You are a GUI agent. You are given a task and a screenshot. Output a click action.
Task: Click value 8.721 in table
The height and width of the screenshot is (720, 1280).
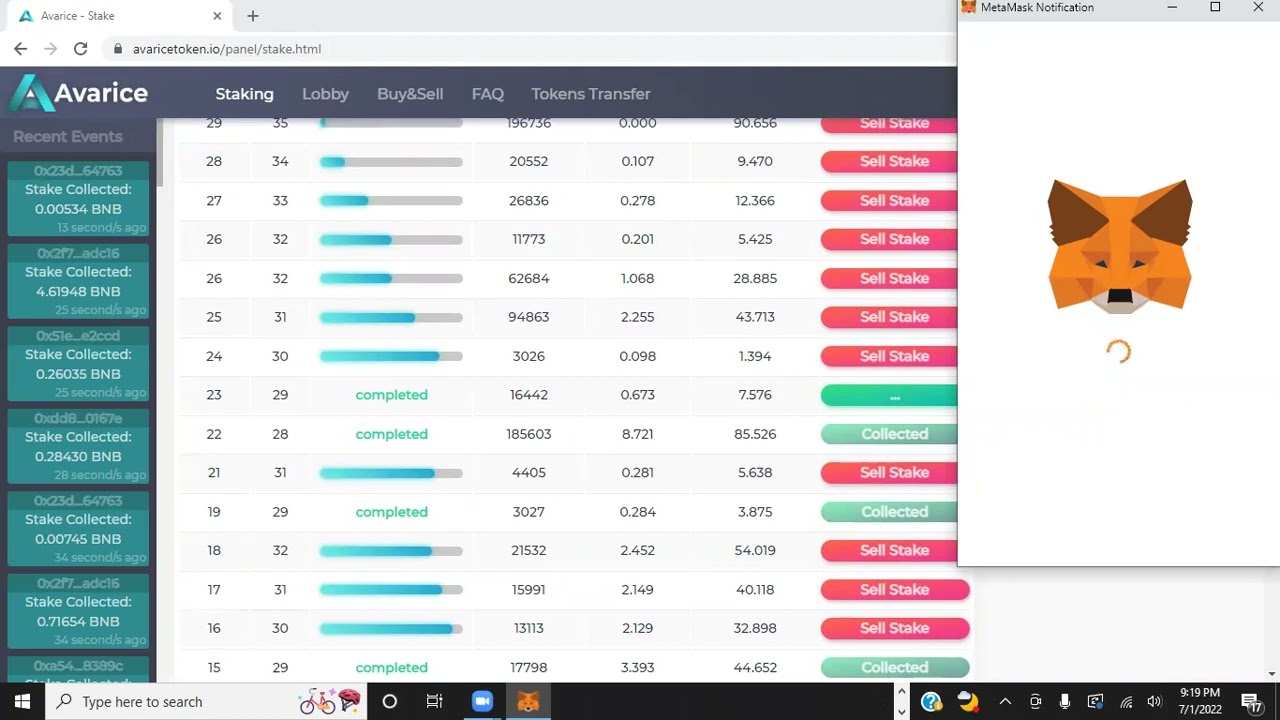point(637,434)
